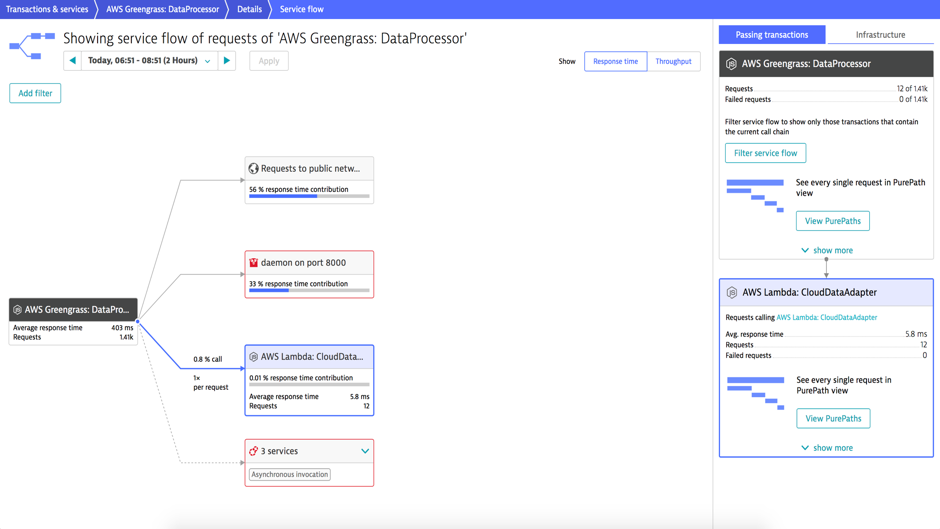940x529 pixels.
Task: Click the 1x per request label
Action: 210,383
